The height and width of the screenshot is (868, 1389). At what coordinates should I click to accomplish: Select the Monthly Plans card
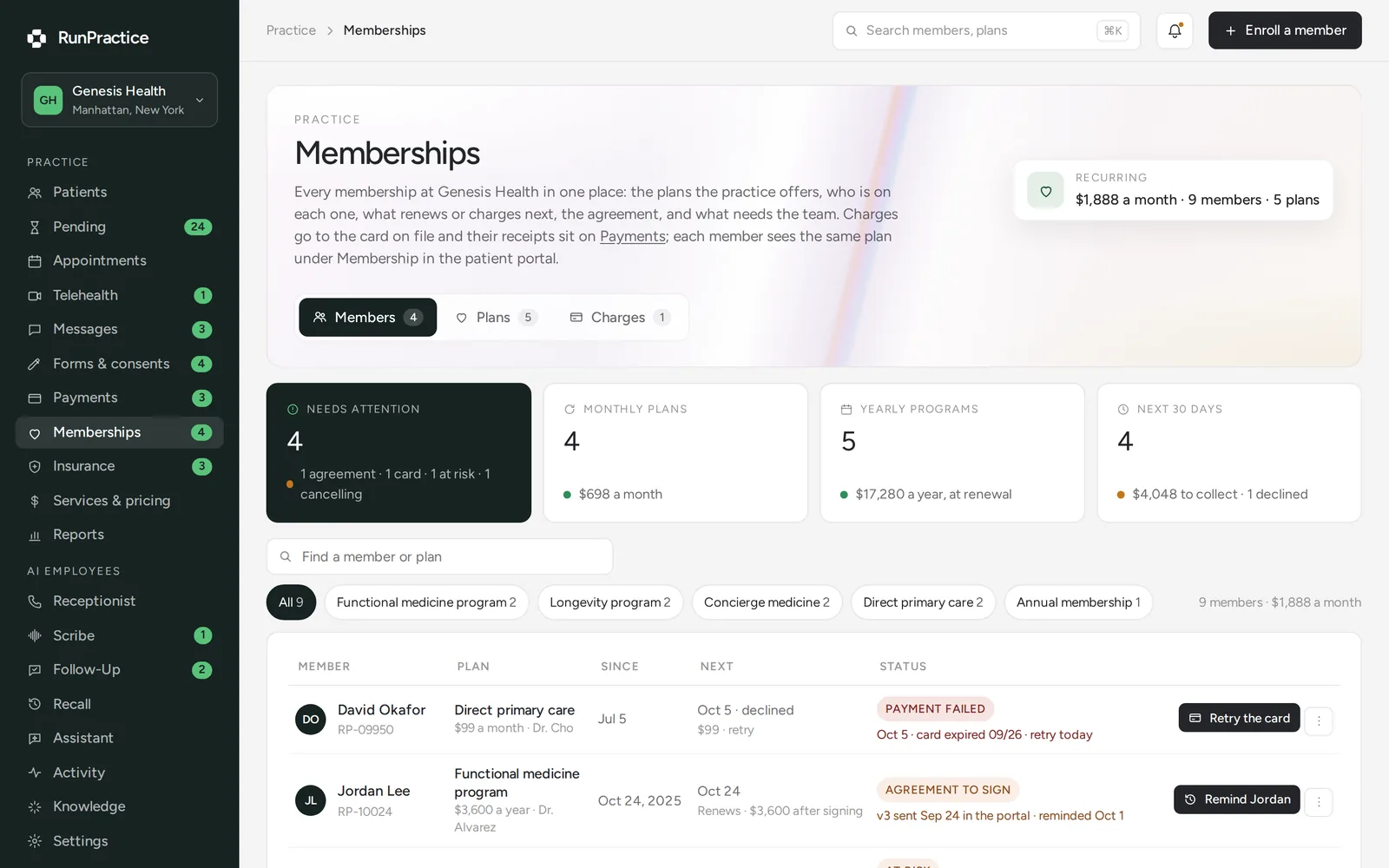pyautogui.click(x=675, y=453)
